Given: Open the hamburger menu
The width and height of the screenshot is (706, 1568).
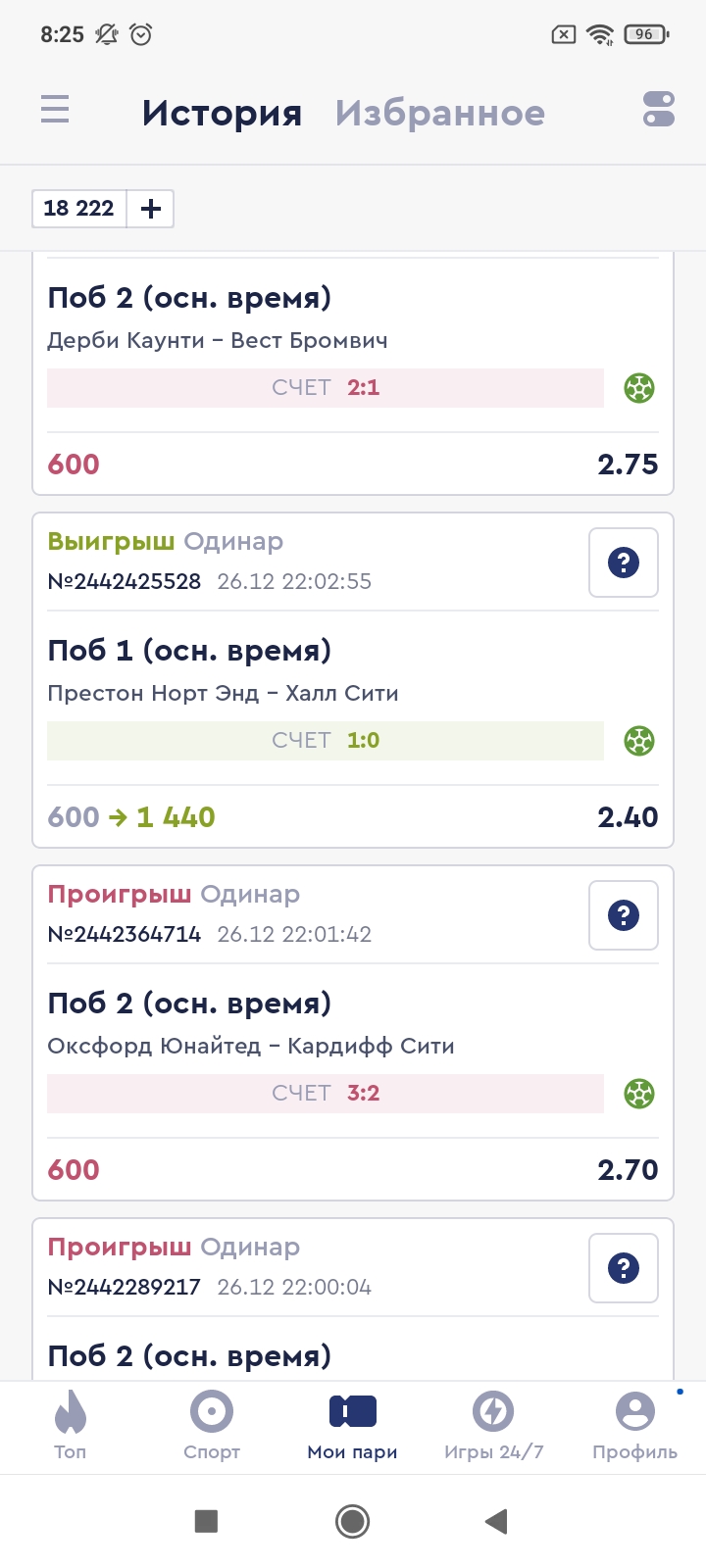Looking at the screenshot, I should (55, 109).
